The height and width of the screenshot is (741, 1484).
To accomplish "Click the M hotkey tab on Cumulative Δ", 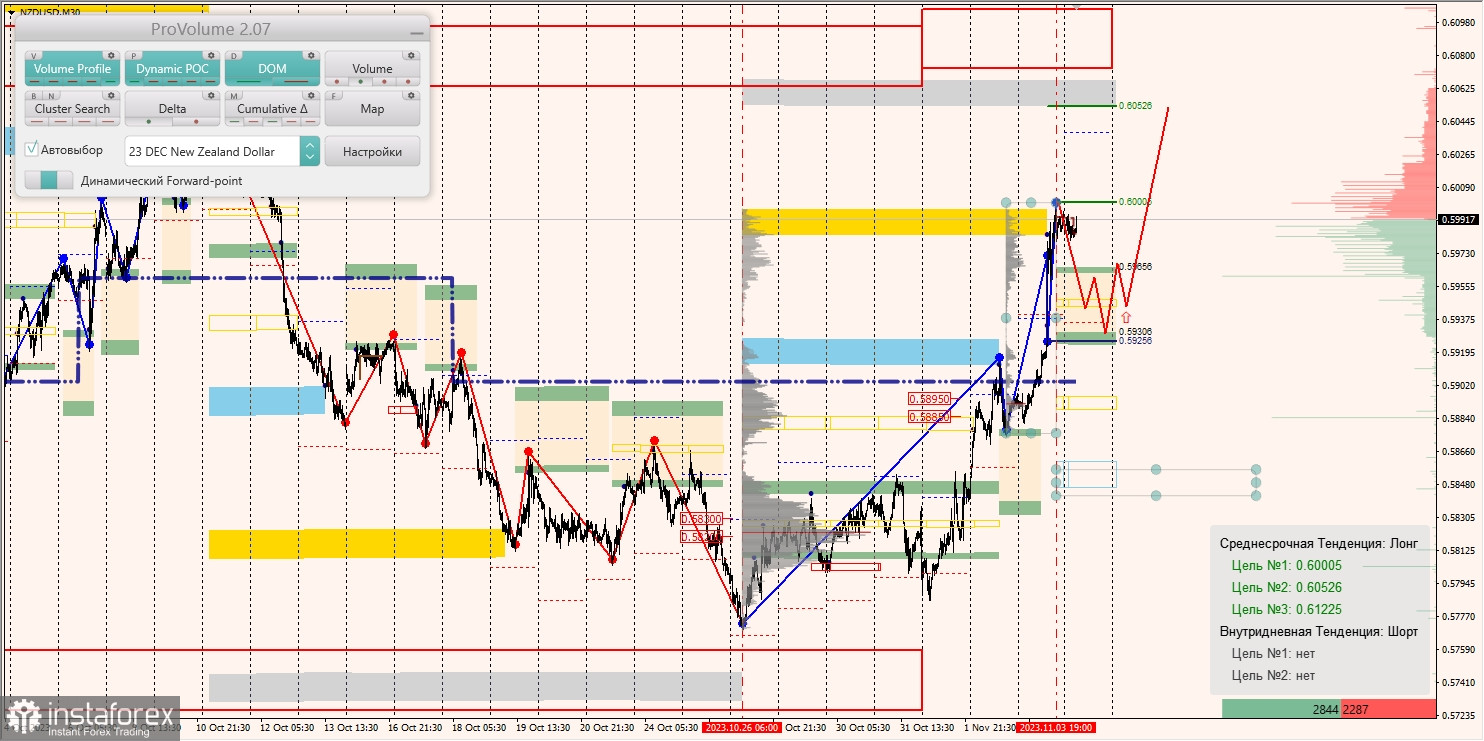I will pyautogui.click(x=235, y=95).
